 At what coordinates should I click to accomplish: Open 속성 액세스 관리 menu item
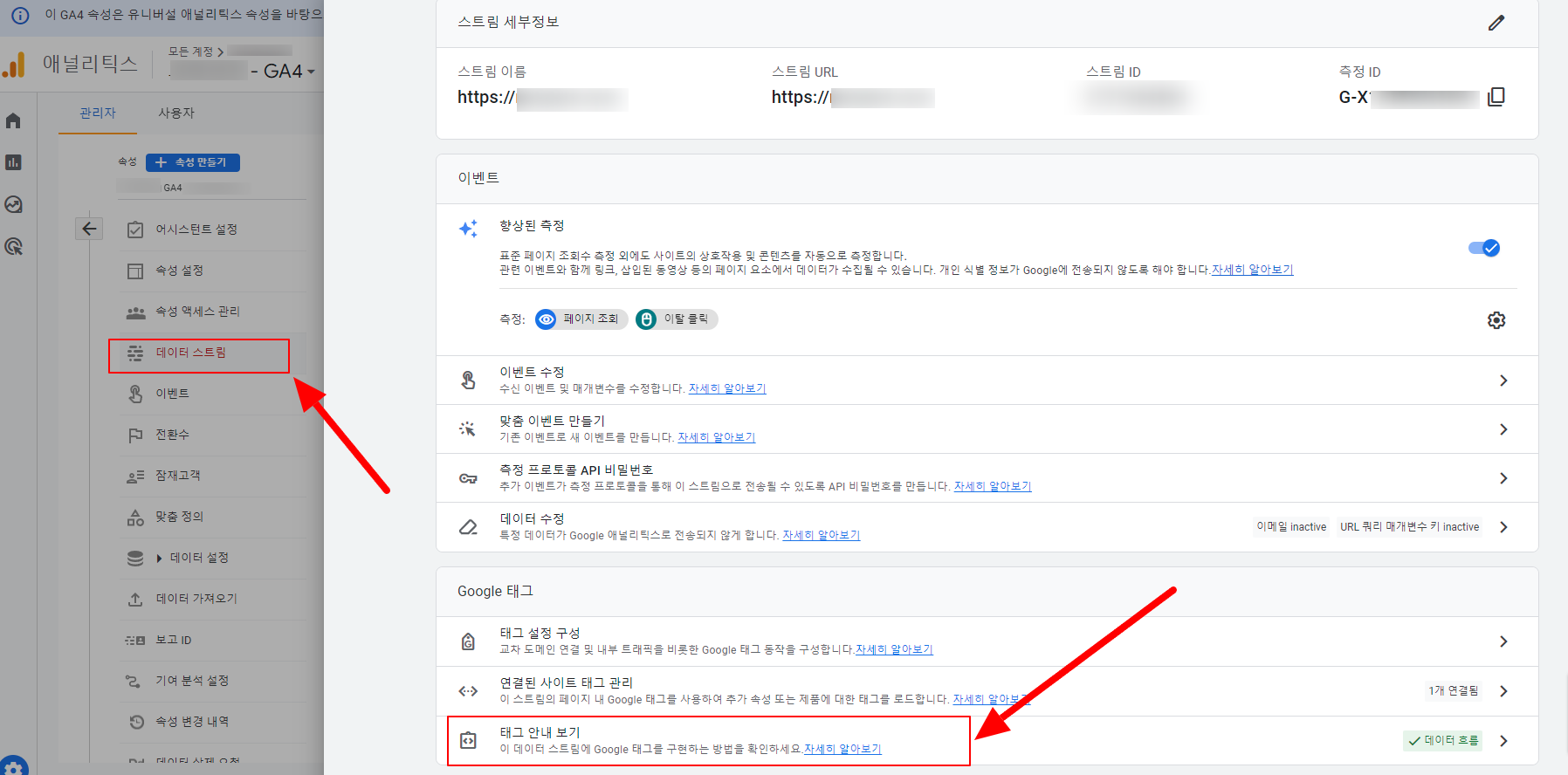[x=197, y=312]
